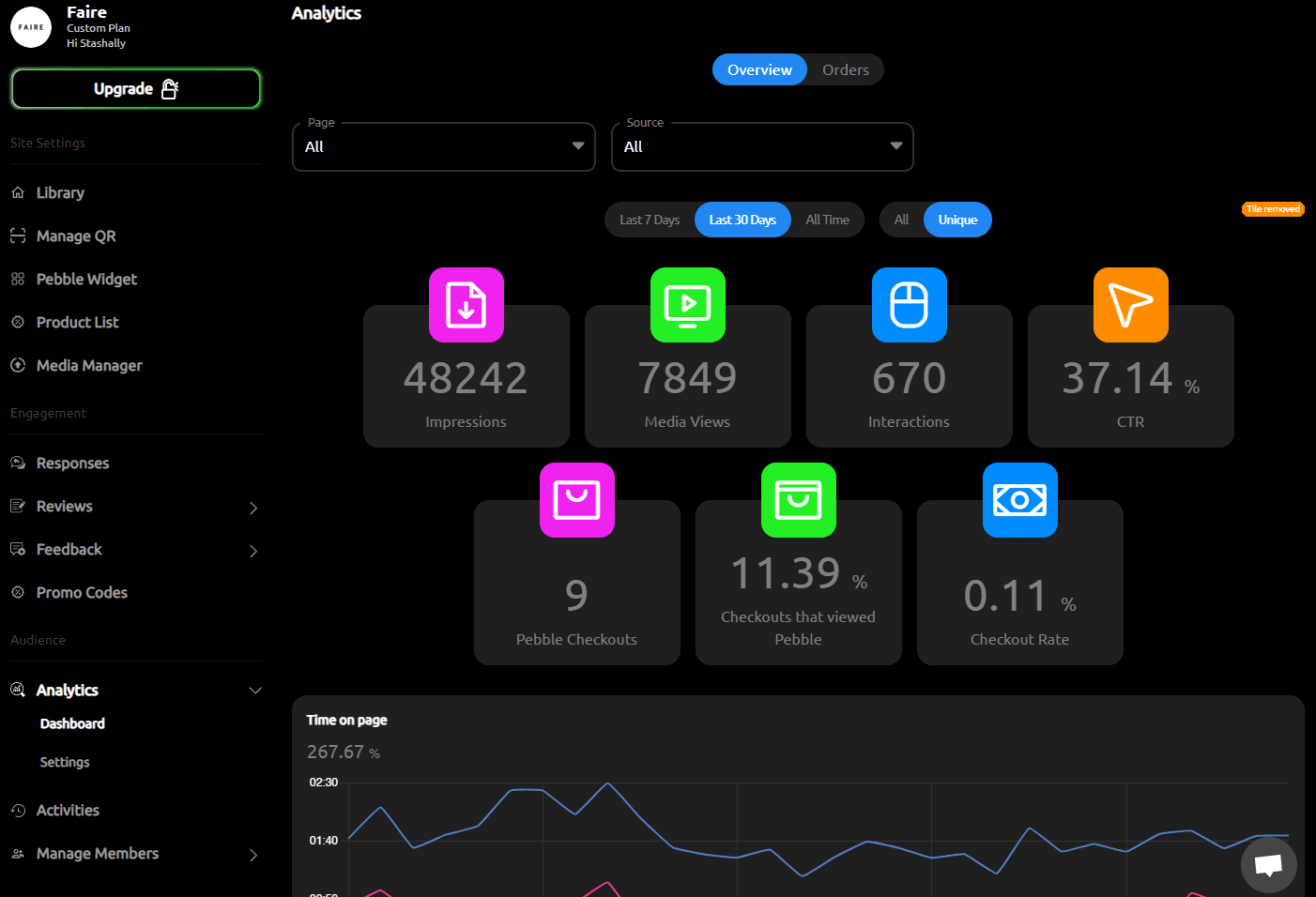Click the Tile removed badge

pyautogui.click(x=1273, y=208)
